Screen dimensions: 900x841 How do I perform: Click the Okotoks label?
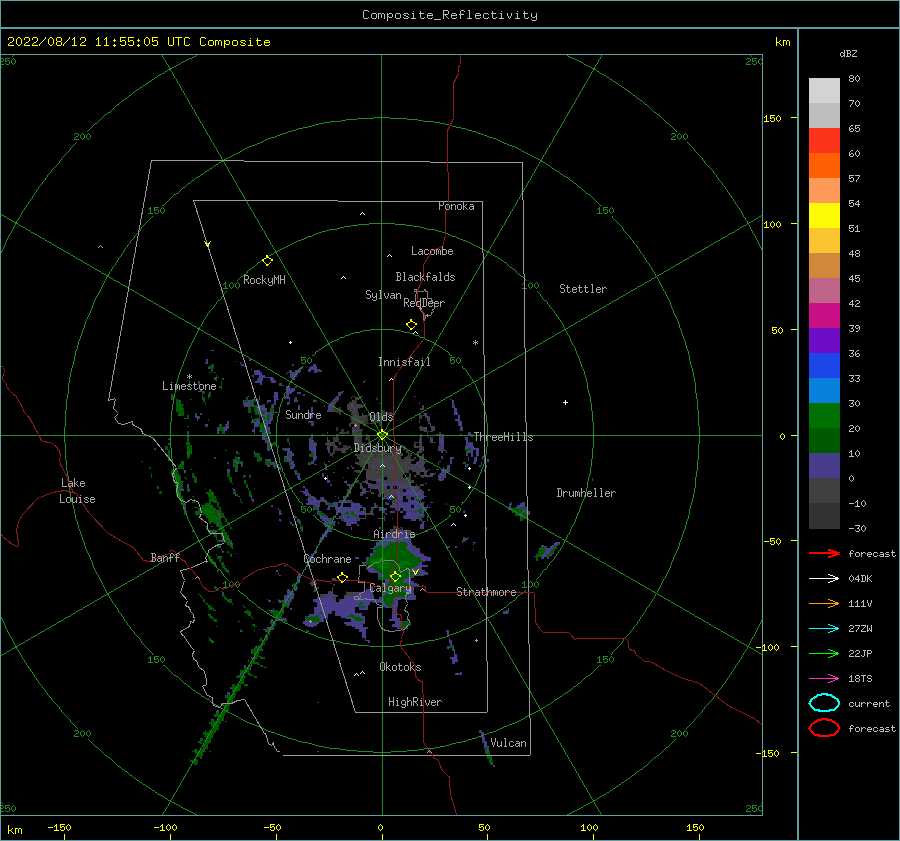pos(400,667)
